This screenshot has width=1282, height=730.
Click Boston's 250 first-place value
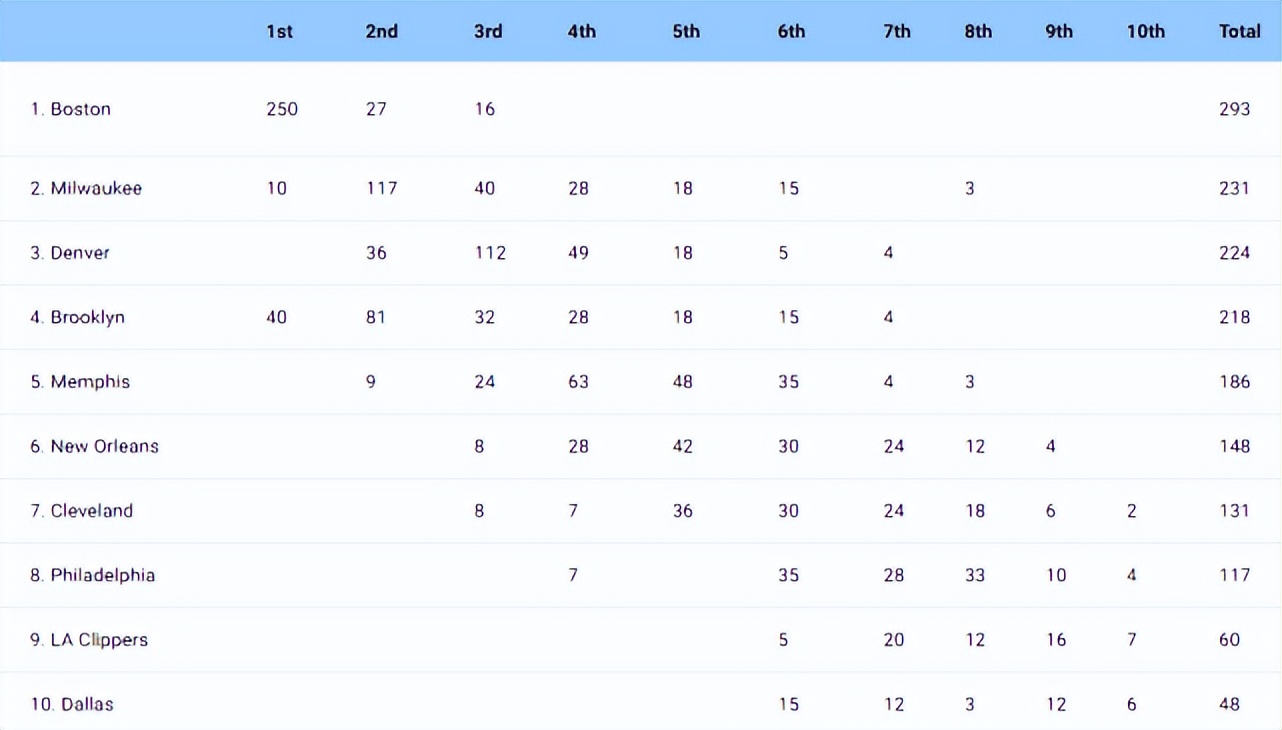(282, 109)
